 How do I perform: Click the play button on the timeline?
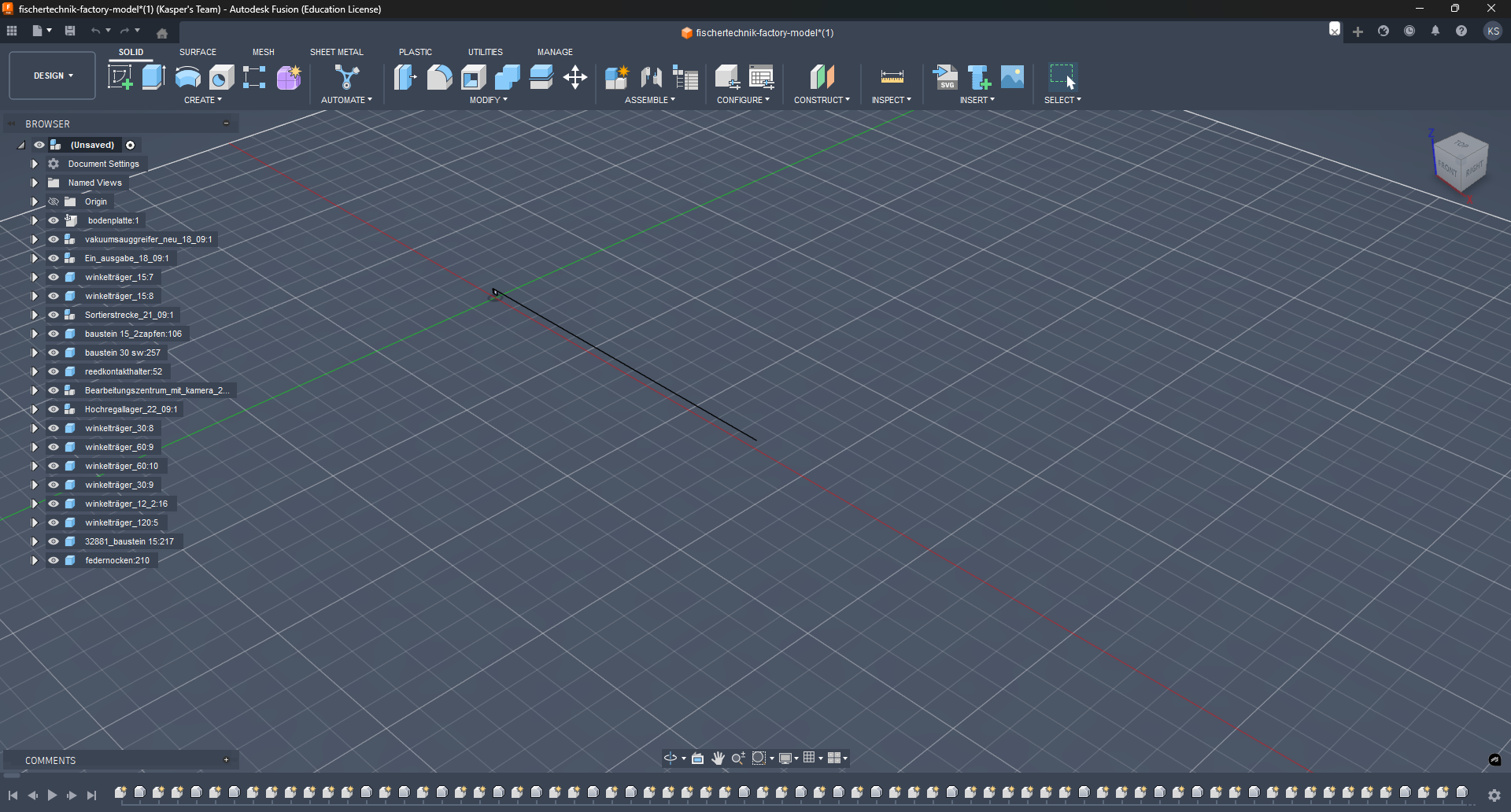click(x=52, y=795)
